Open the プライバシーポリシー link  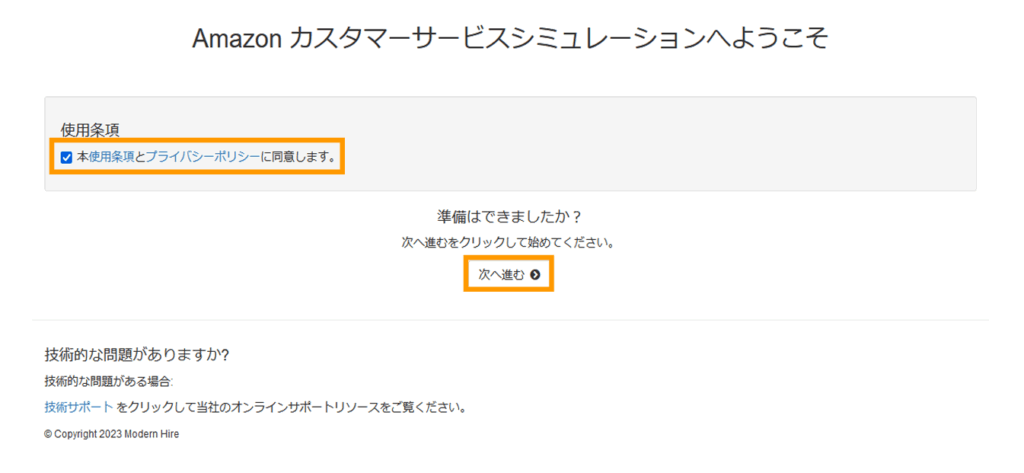tap(202, 157)
